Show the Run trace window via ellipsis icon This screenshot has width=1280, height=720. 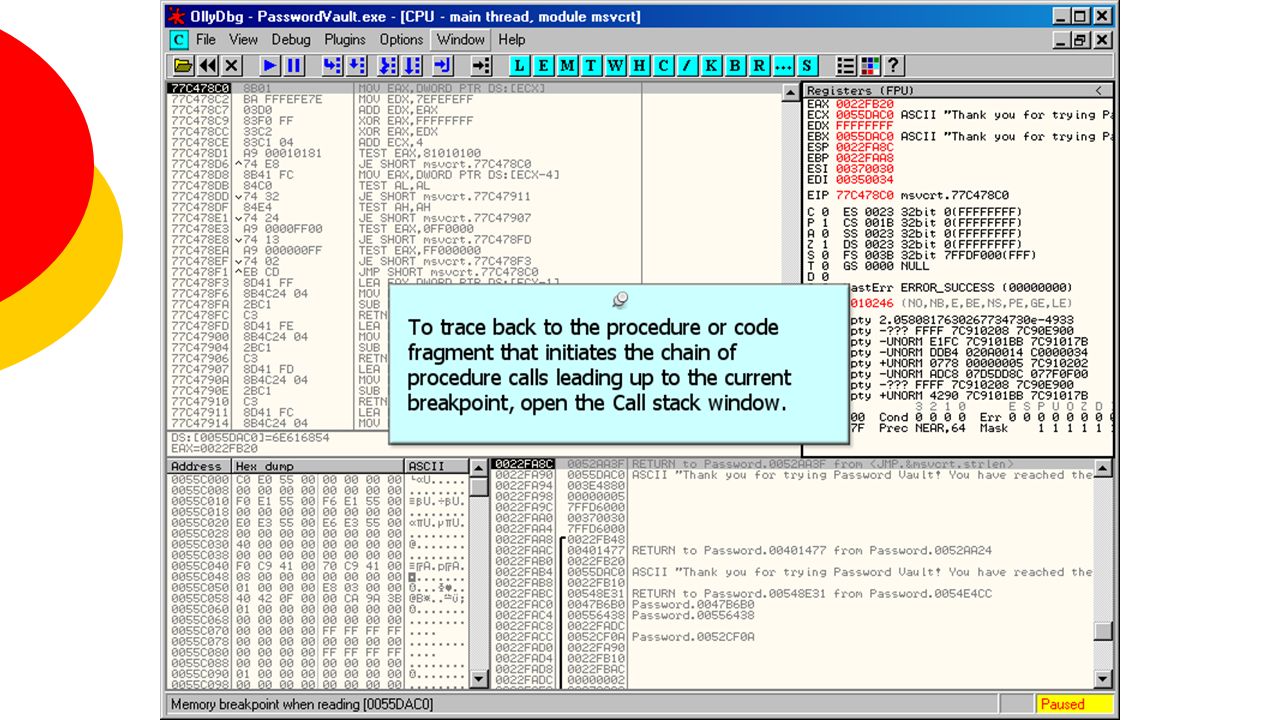pos(784,66)
